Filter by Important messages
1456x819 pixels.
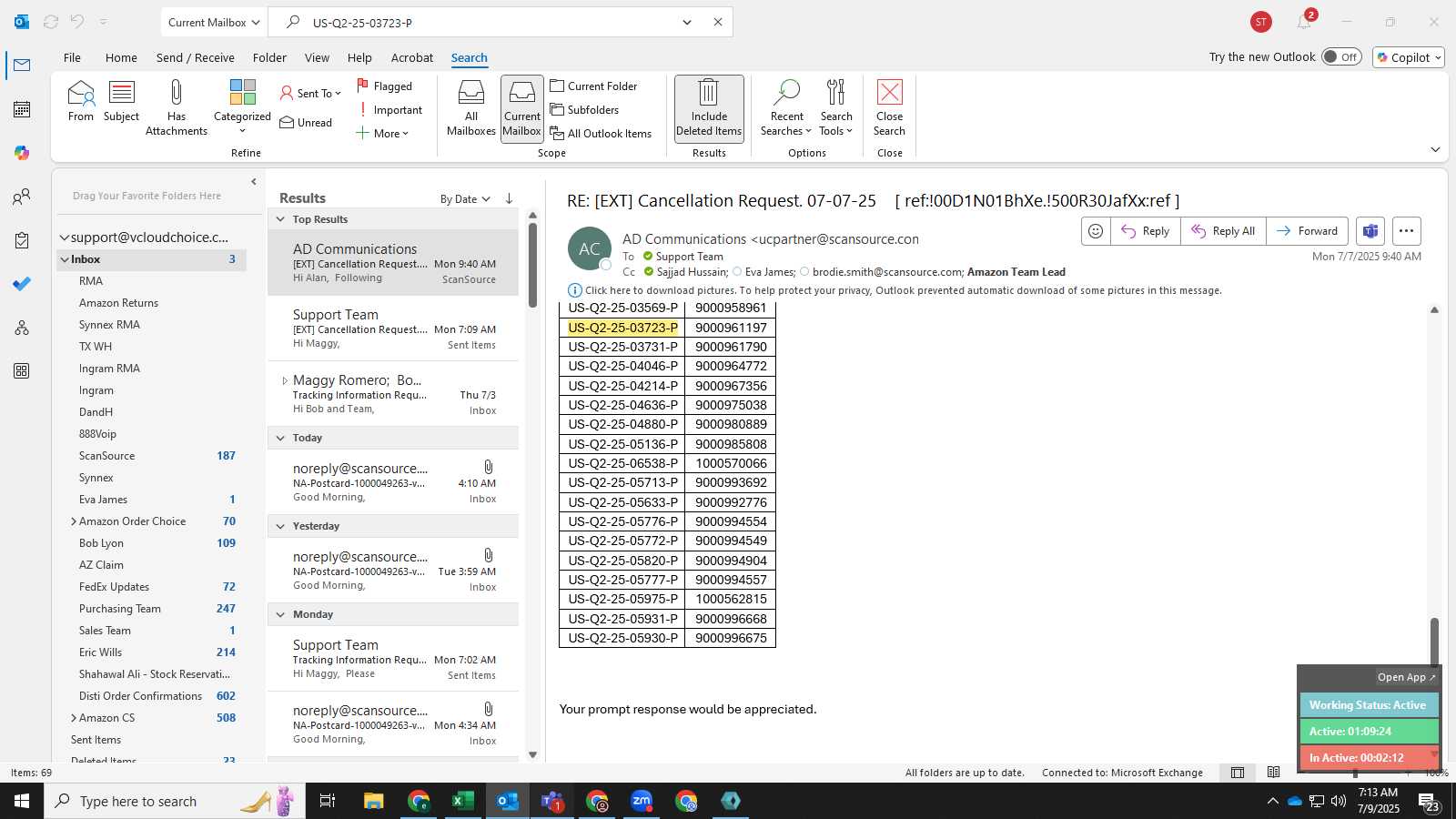coord(389,110)
